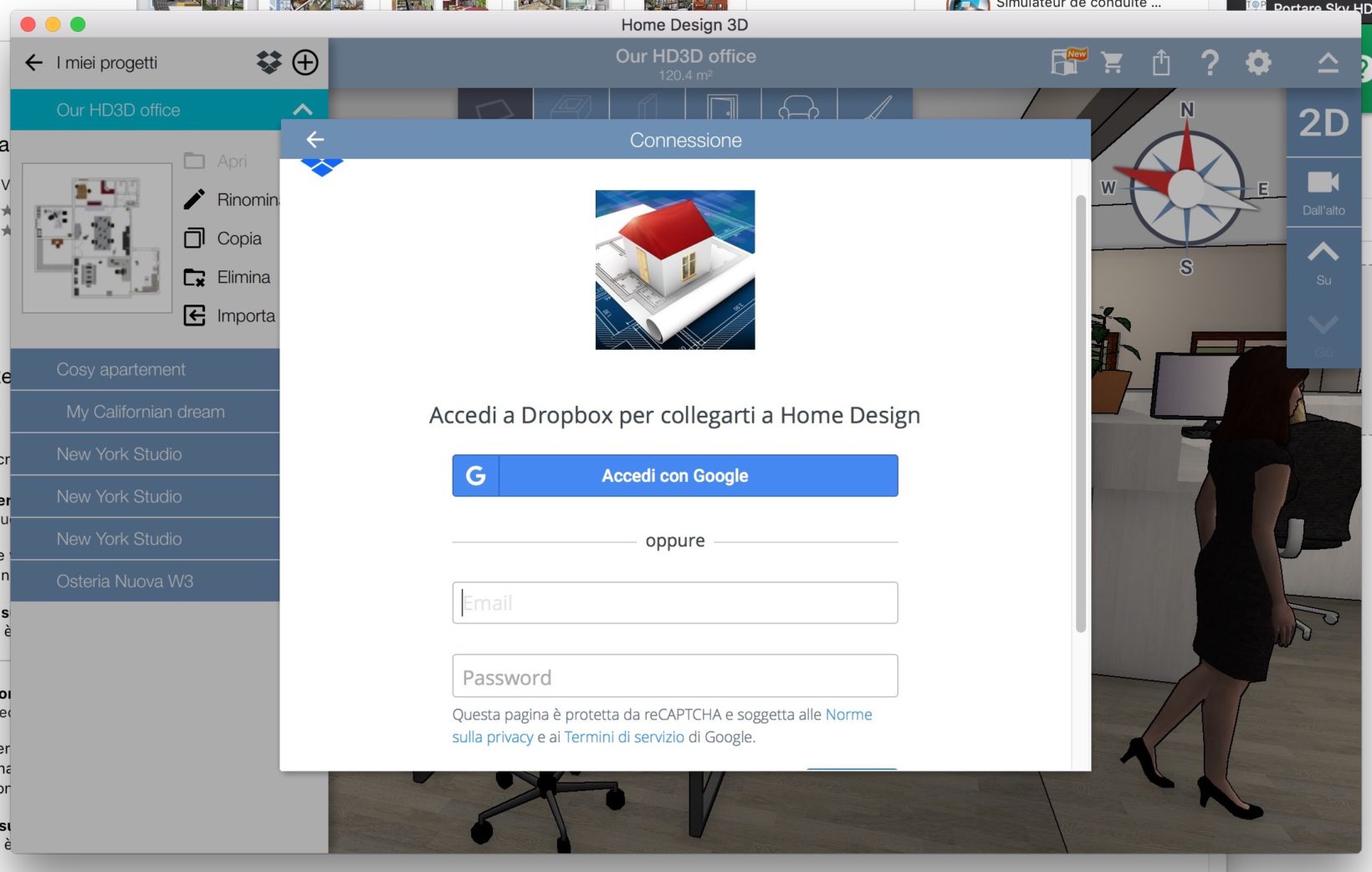
Task: Focus the Email input field
Action: pos(675,603)
